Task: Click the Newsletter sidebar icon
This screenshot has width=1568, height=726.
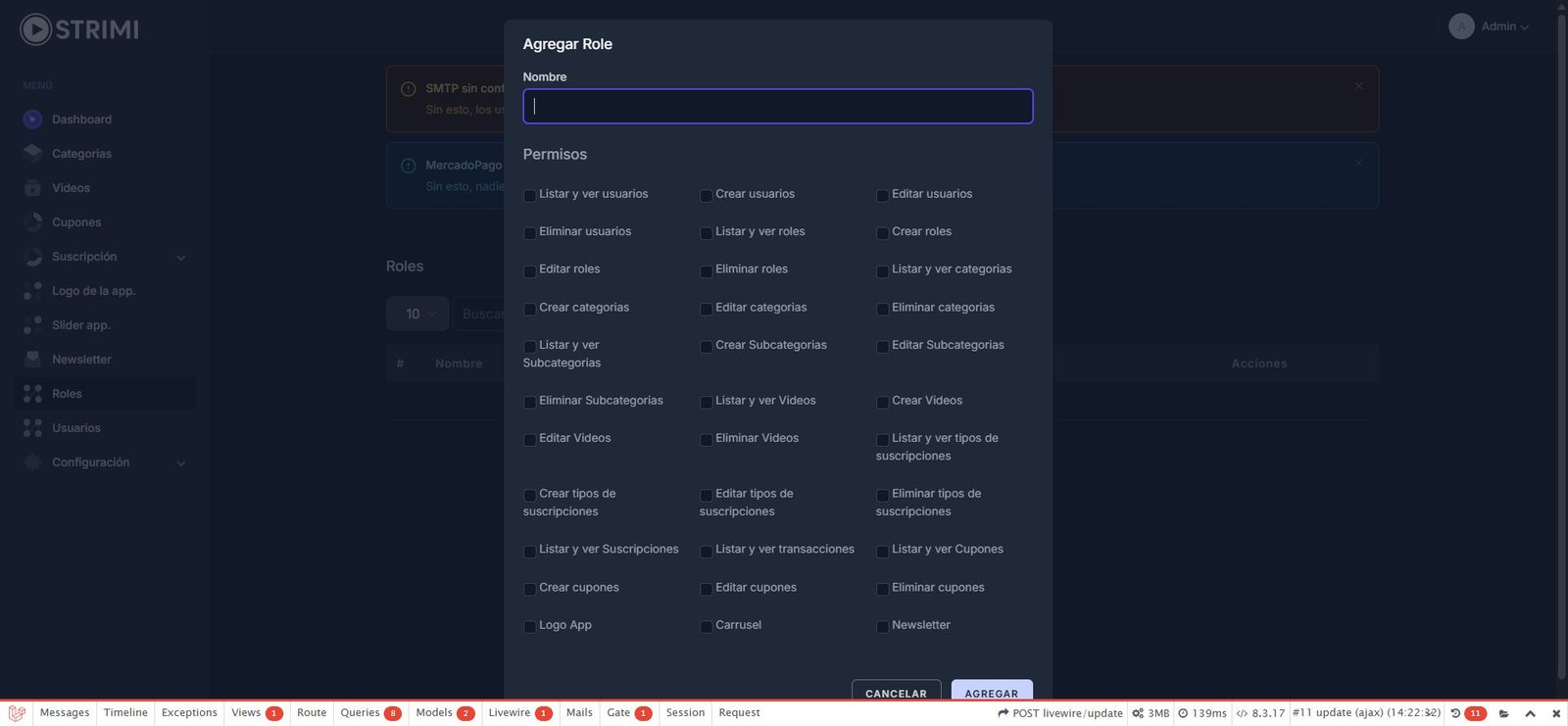Action: click(x=32, y=360)
